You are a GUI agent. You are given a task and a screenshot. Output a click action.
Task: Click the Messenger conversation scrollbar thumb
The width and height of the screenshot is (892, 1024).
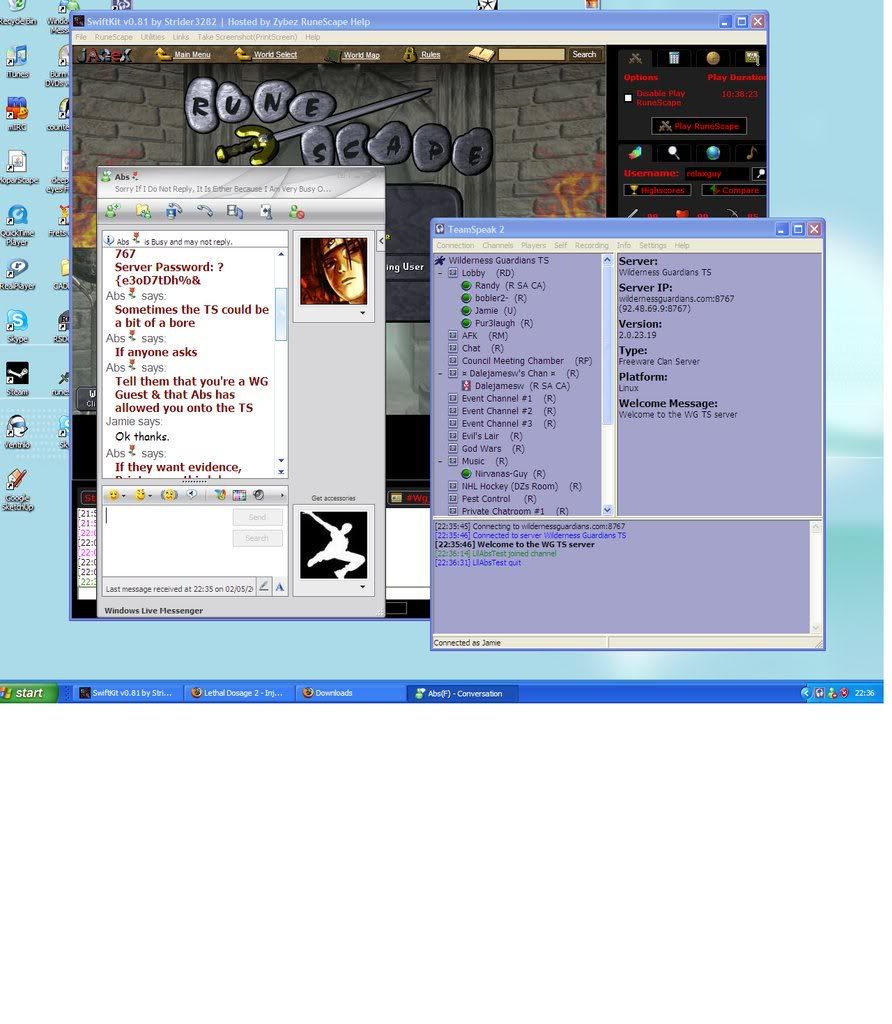click(x=281, y=314)
